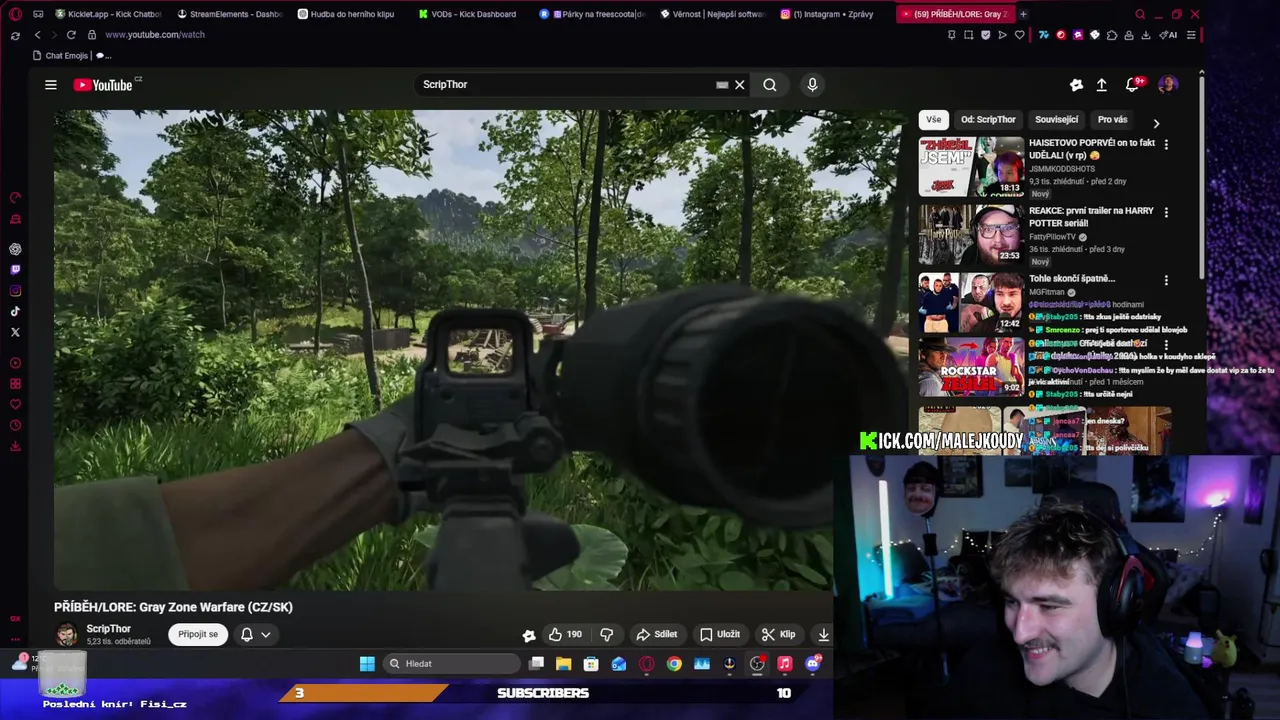Screen dimensions: 1280x720
Task: Open the bookmarks heart in Opera sidebar
Action: 15,404
